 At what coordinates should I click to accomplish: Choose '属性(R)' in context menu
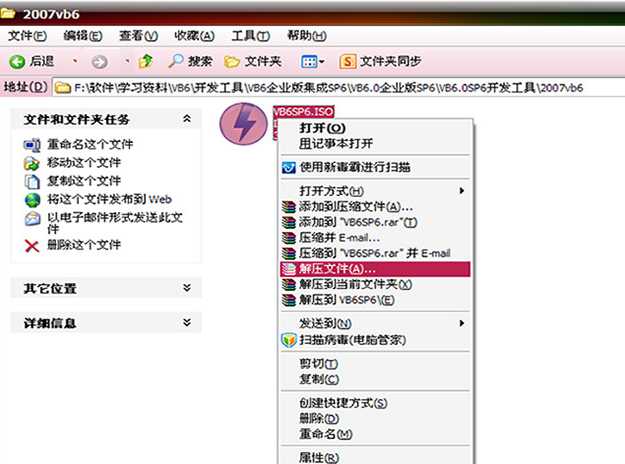tap(375, 457)
